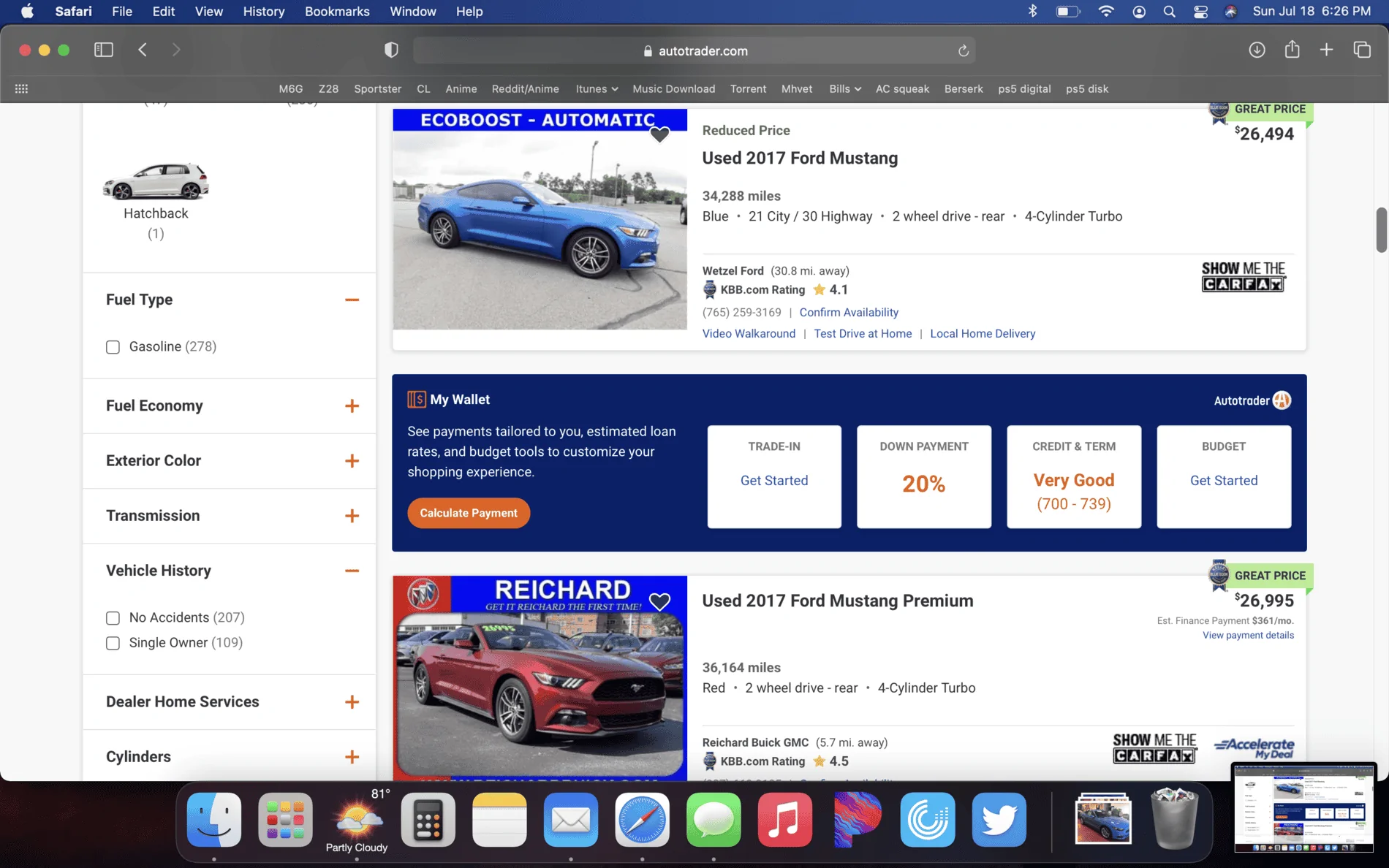Image resolution: width=1389 pixels, height=868 pixels.
Task: Open Twitter app in the Dock
Action: coord(999,819)
